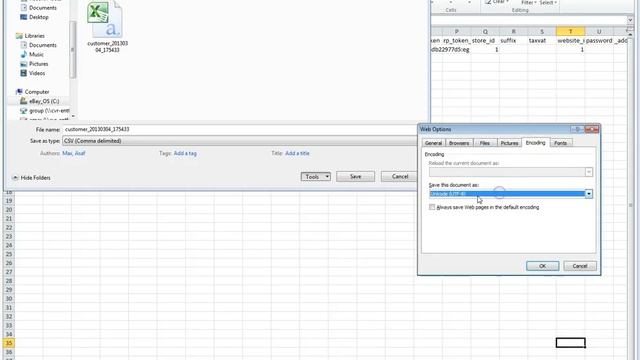Click the Save button

(356, 177)
